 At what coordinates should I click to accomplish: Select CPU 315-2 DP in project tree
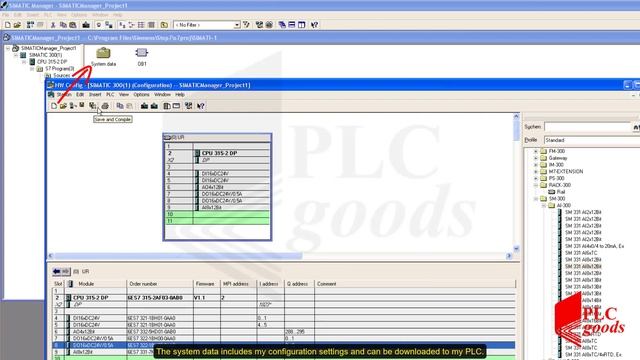click(52, 62)
